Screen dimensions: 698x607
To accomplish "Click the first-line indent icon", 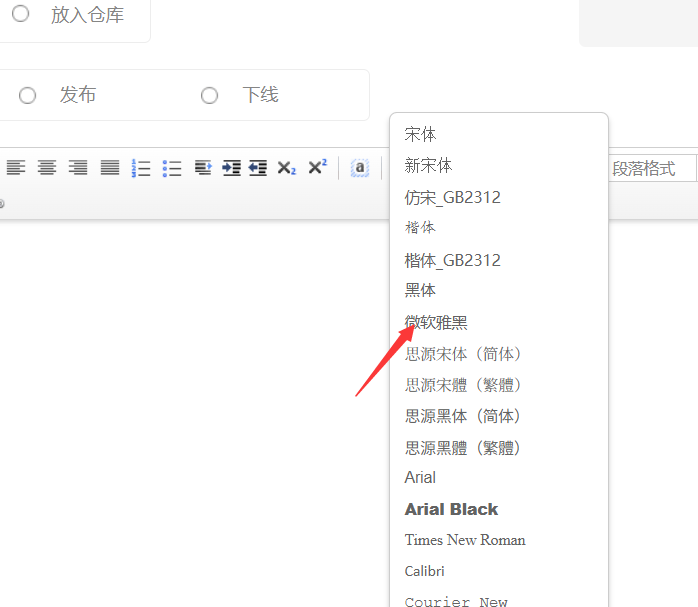I will pos(203,168).
